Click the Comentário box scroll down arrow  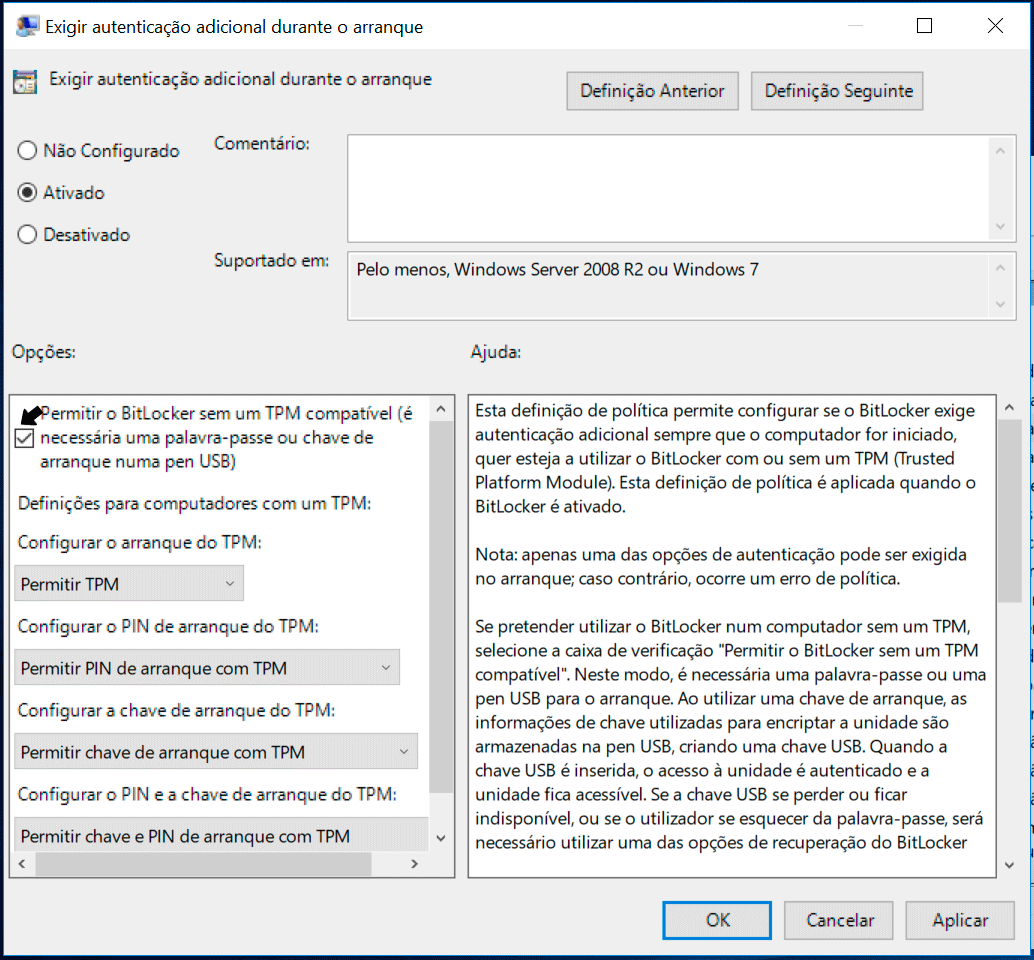tap(1000, 226)
